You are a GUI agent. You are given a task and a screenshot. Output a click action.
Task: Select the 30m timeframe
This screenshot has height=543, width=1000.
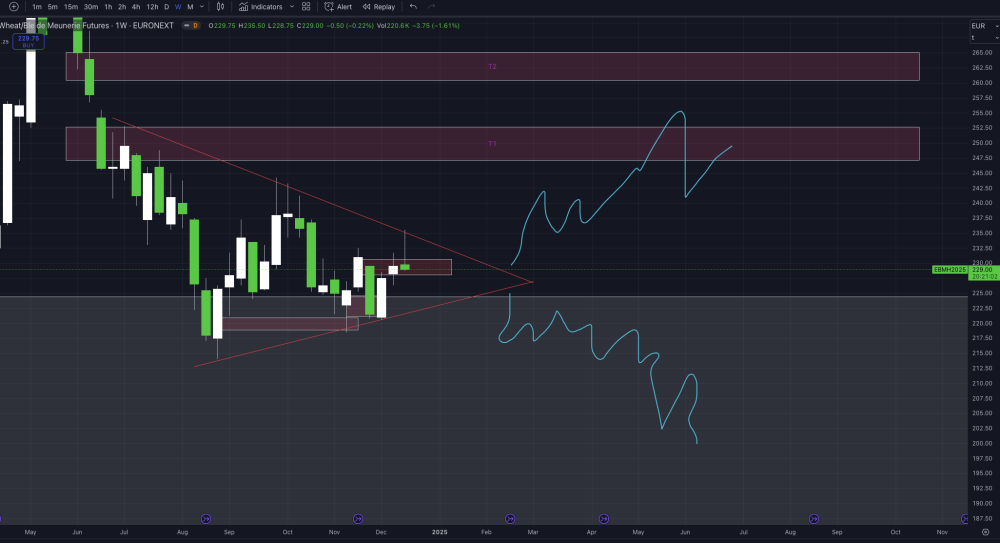coord(91,7)
